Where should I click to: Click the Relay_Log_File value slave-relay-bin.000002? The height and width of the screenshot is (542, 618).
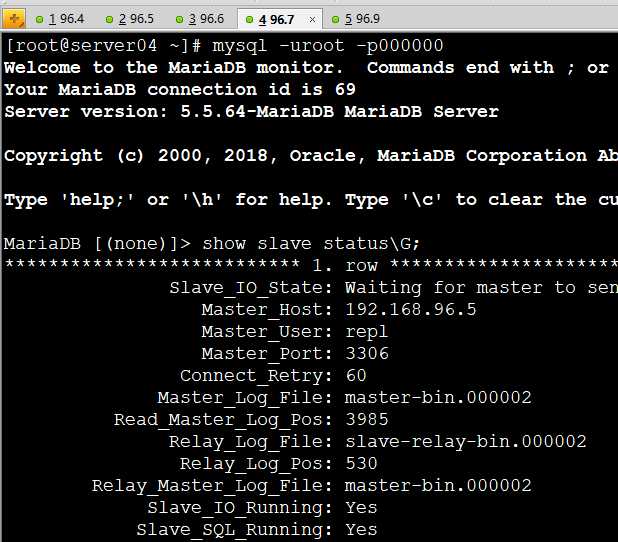(x=465, y=442)
